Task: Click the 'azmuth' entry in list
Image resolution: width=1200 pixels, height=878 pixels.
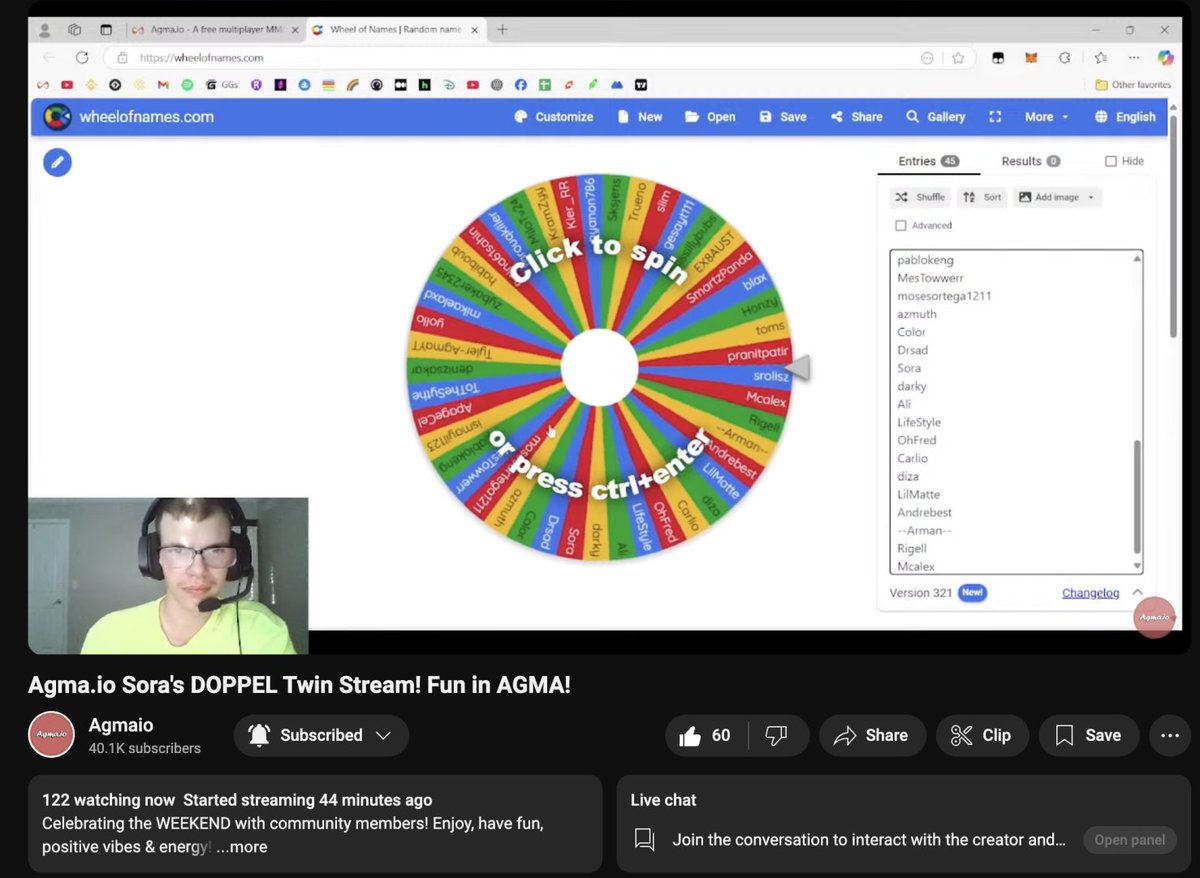Action: (917, 314)
